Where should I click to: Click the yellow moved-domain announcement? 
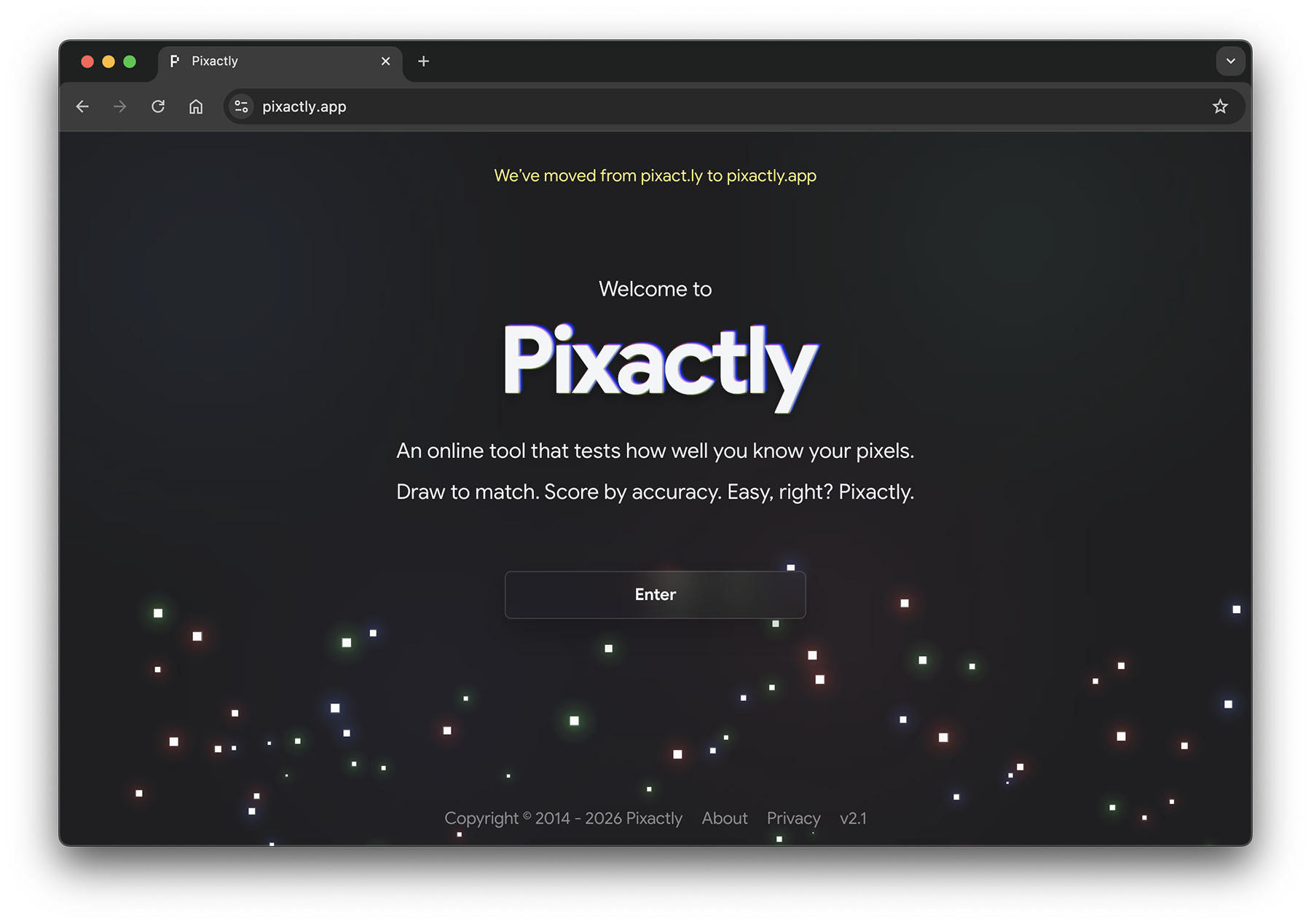[x=655, y=175]
